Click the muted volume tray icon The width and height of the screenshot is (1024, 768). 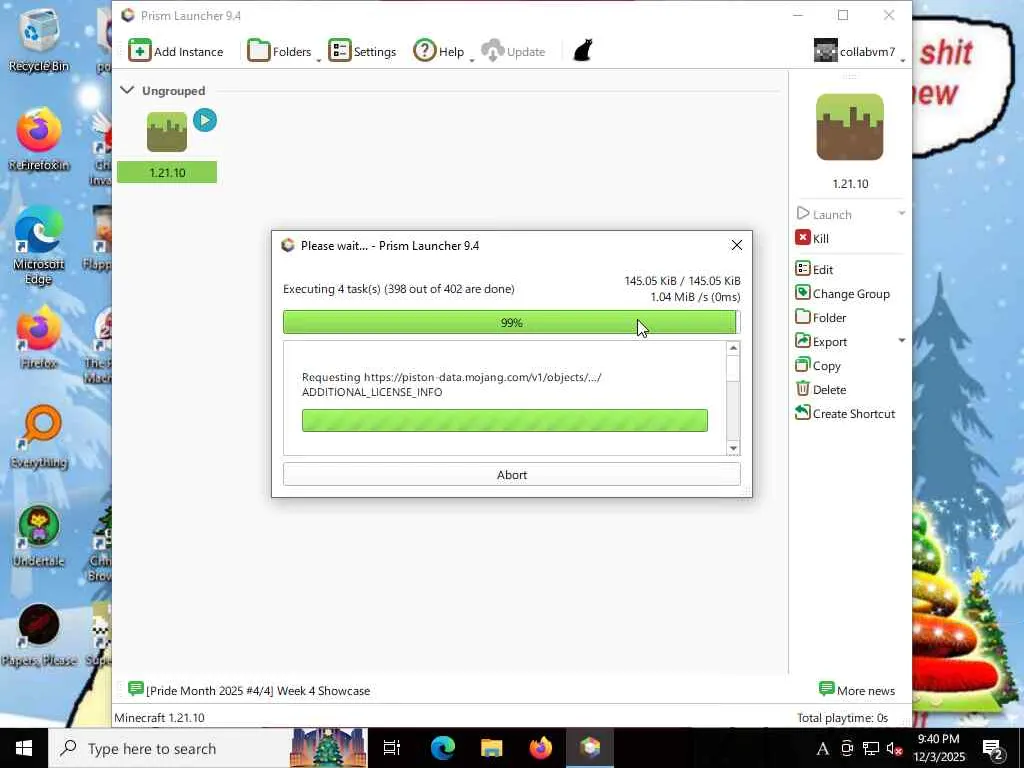894,748
